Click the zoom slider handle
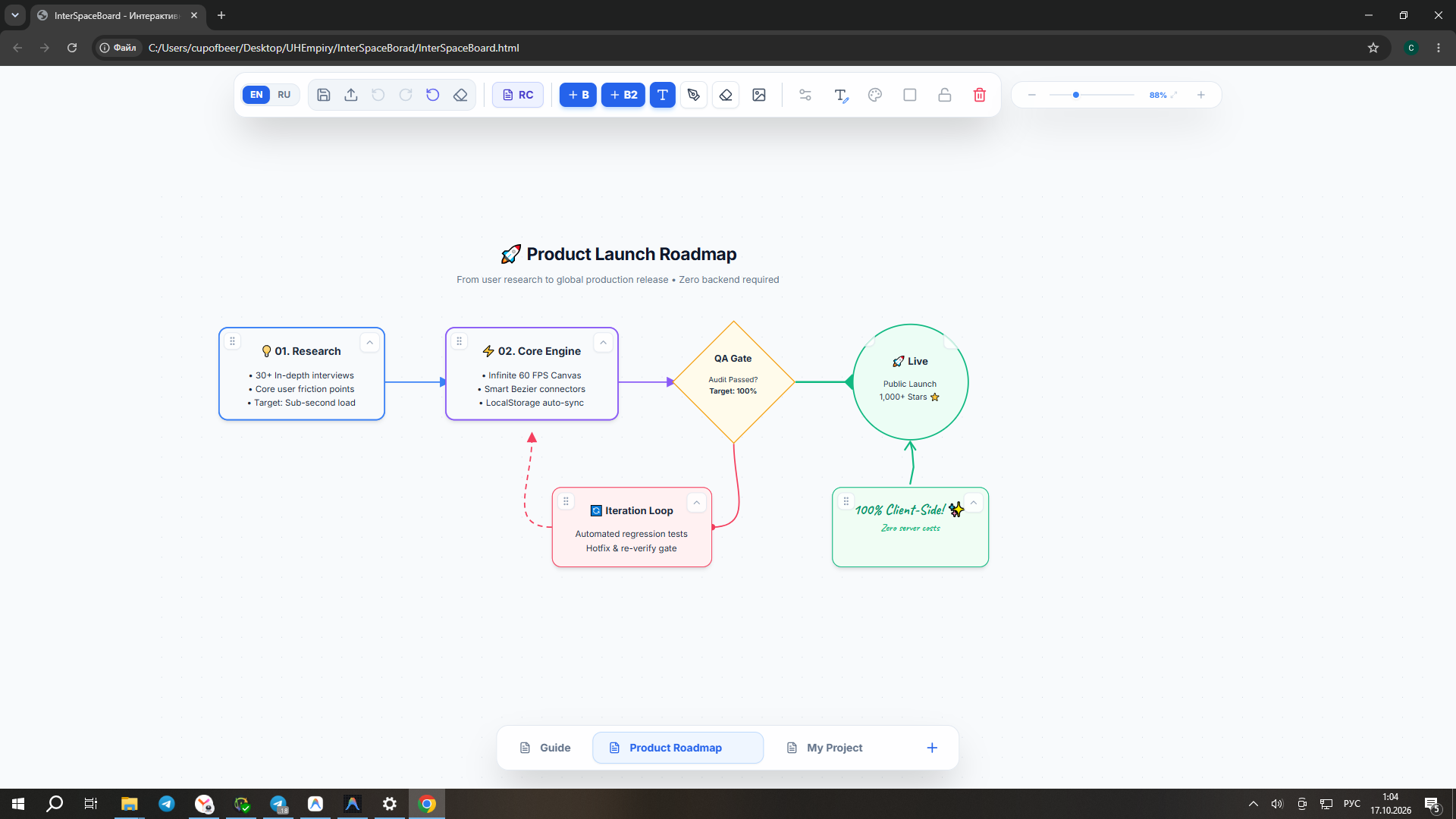Viewport: 1456px width, 819px height. (1076, 95)
